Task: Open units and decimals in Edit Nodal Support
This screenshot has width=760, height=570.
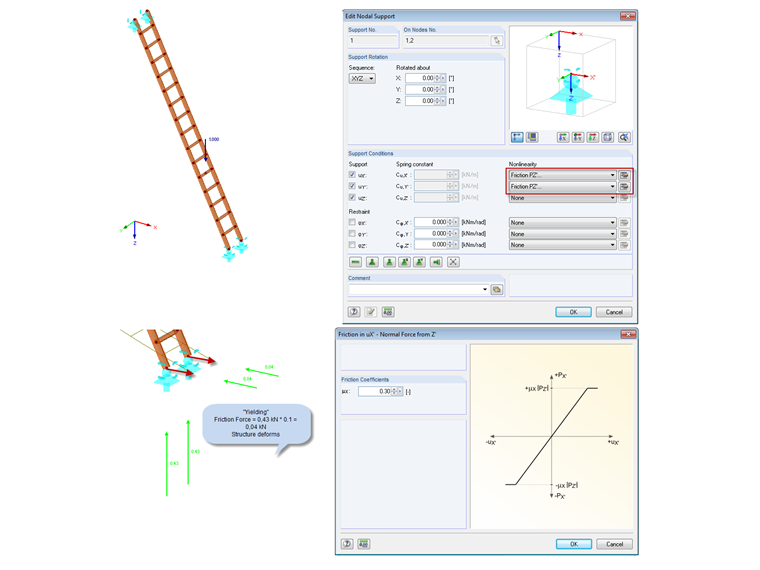Action: tap(388, 312)
